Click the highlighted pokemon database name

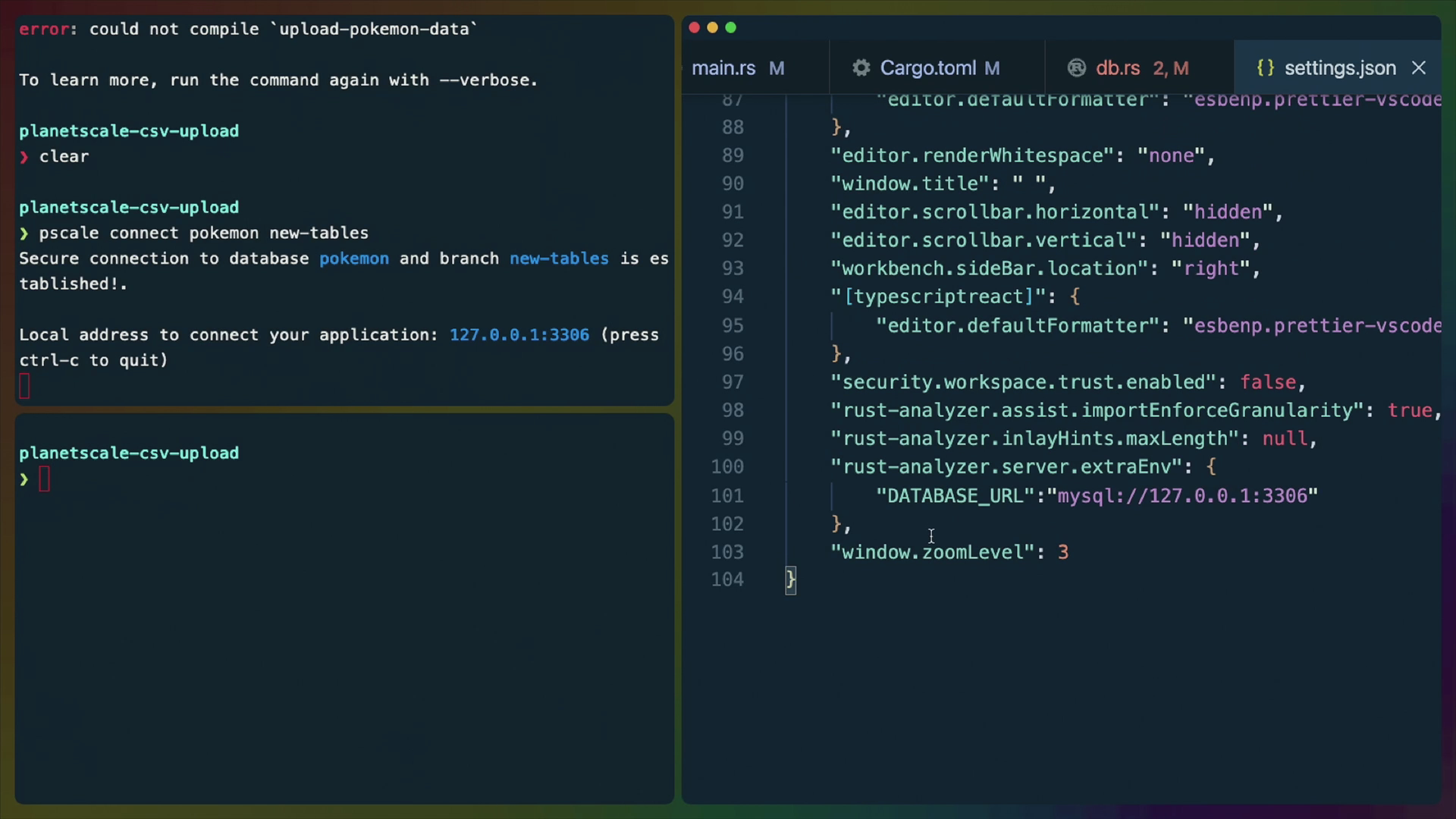pos(354,259)
